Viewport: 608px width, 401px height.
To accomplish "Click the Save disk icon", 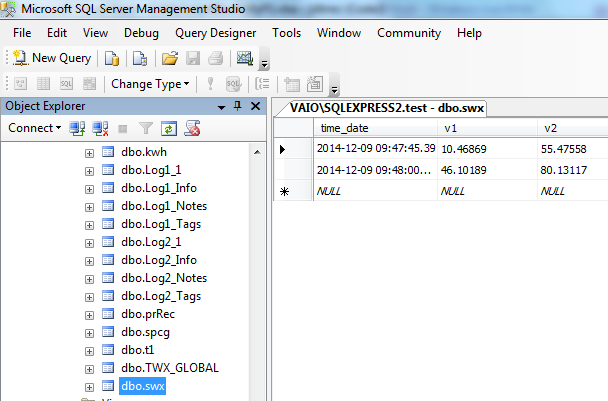I will tap(193, 59).
